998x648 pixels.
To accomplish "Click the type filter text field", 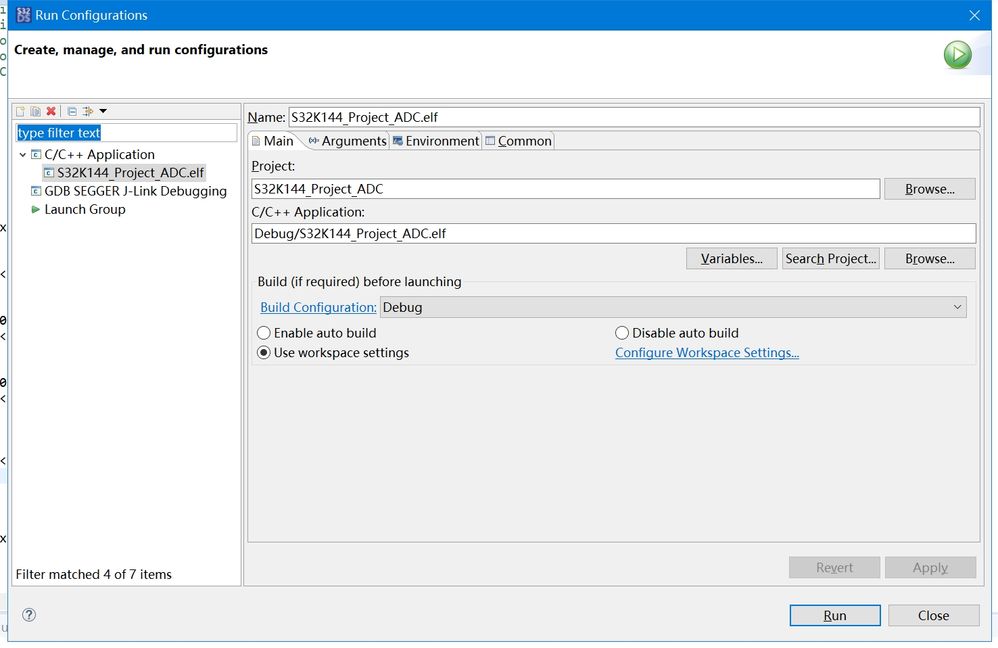I will (125, 132).
